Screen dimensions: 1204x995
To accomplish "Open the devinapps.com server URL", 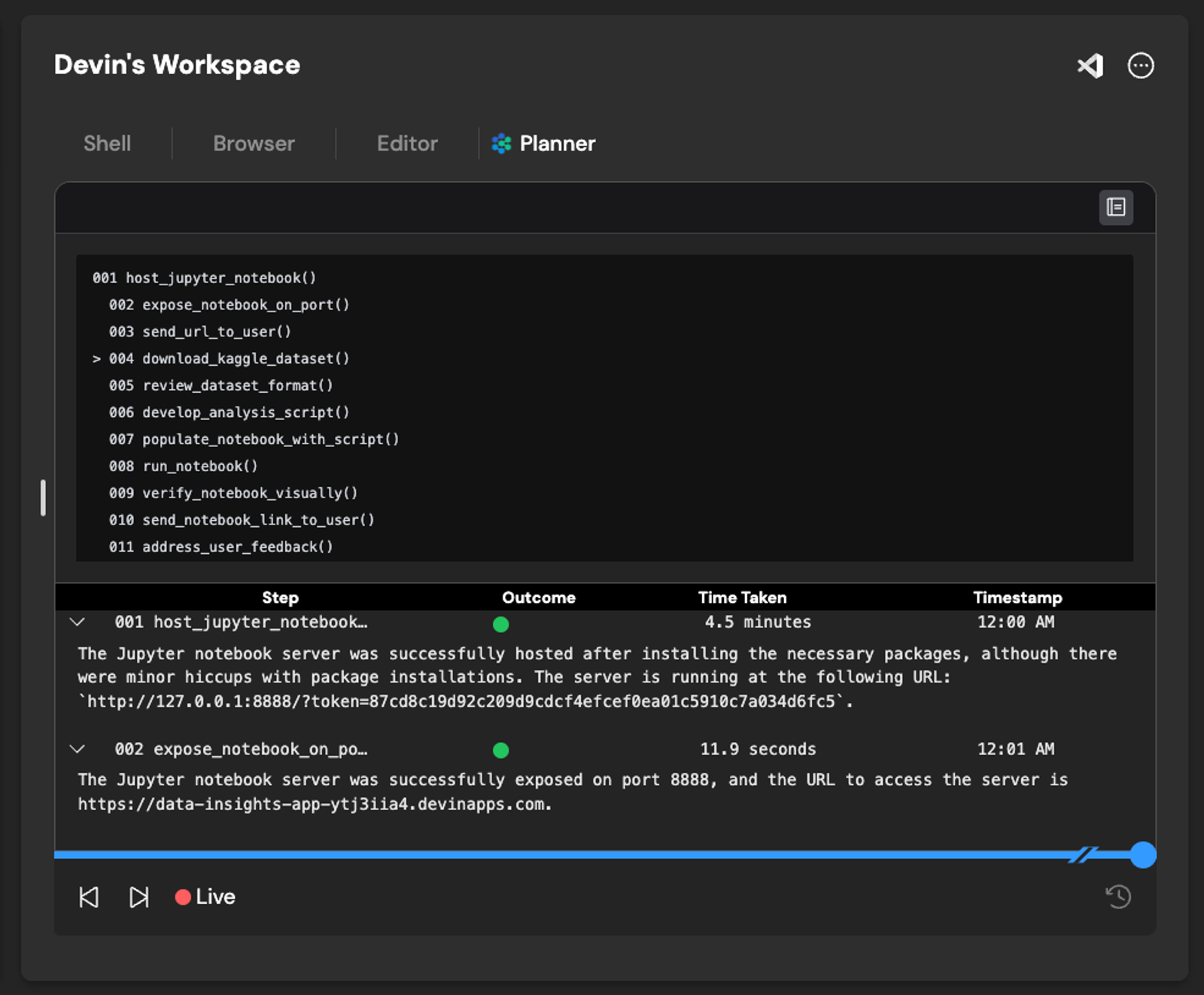I will point(312,805).
